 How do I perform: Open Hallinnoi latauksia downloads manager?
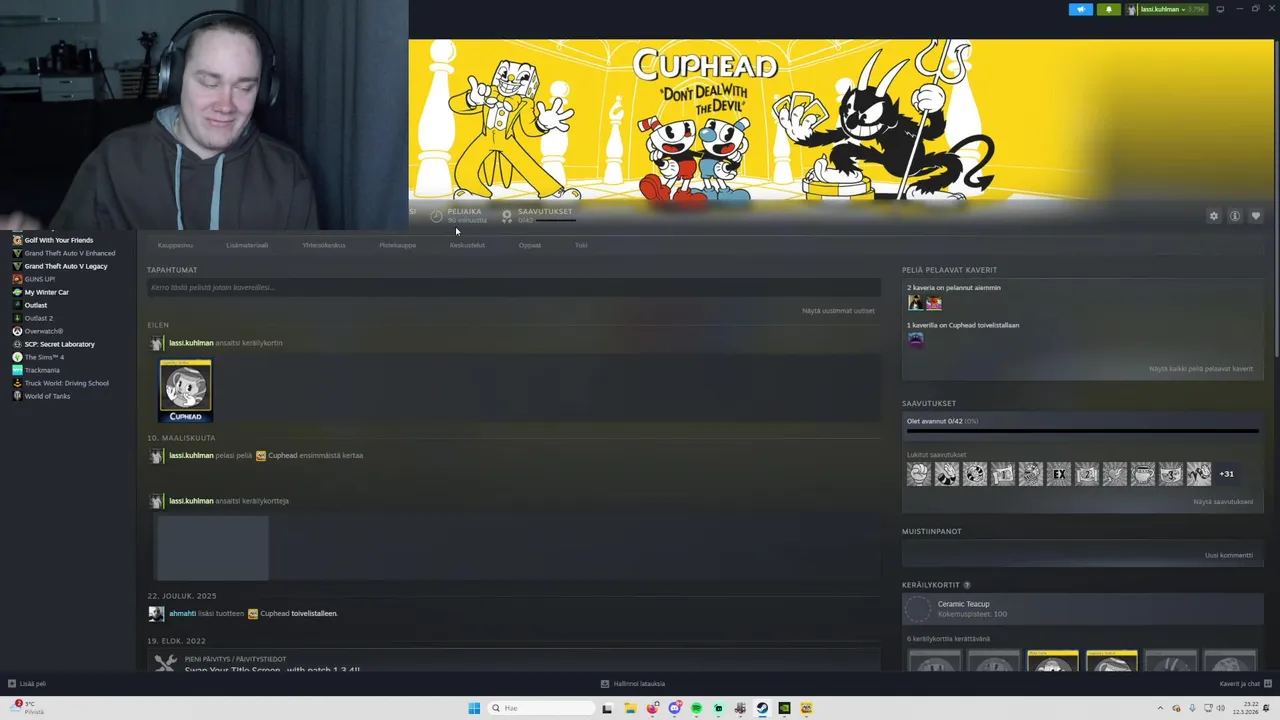[633, 684]
